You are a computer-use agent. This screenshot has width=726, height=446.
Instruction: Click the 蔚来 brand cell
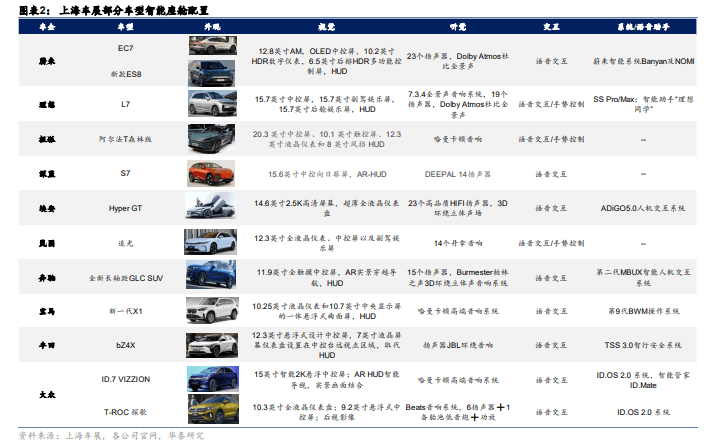coord(47,61)
